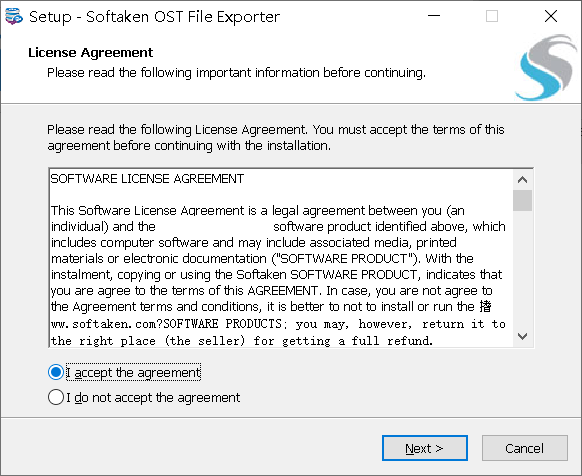The width and height of the screenshot is (582, 476).
Task: Click the www.softaken.com text in license
Action: 105,324
